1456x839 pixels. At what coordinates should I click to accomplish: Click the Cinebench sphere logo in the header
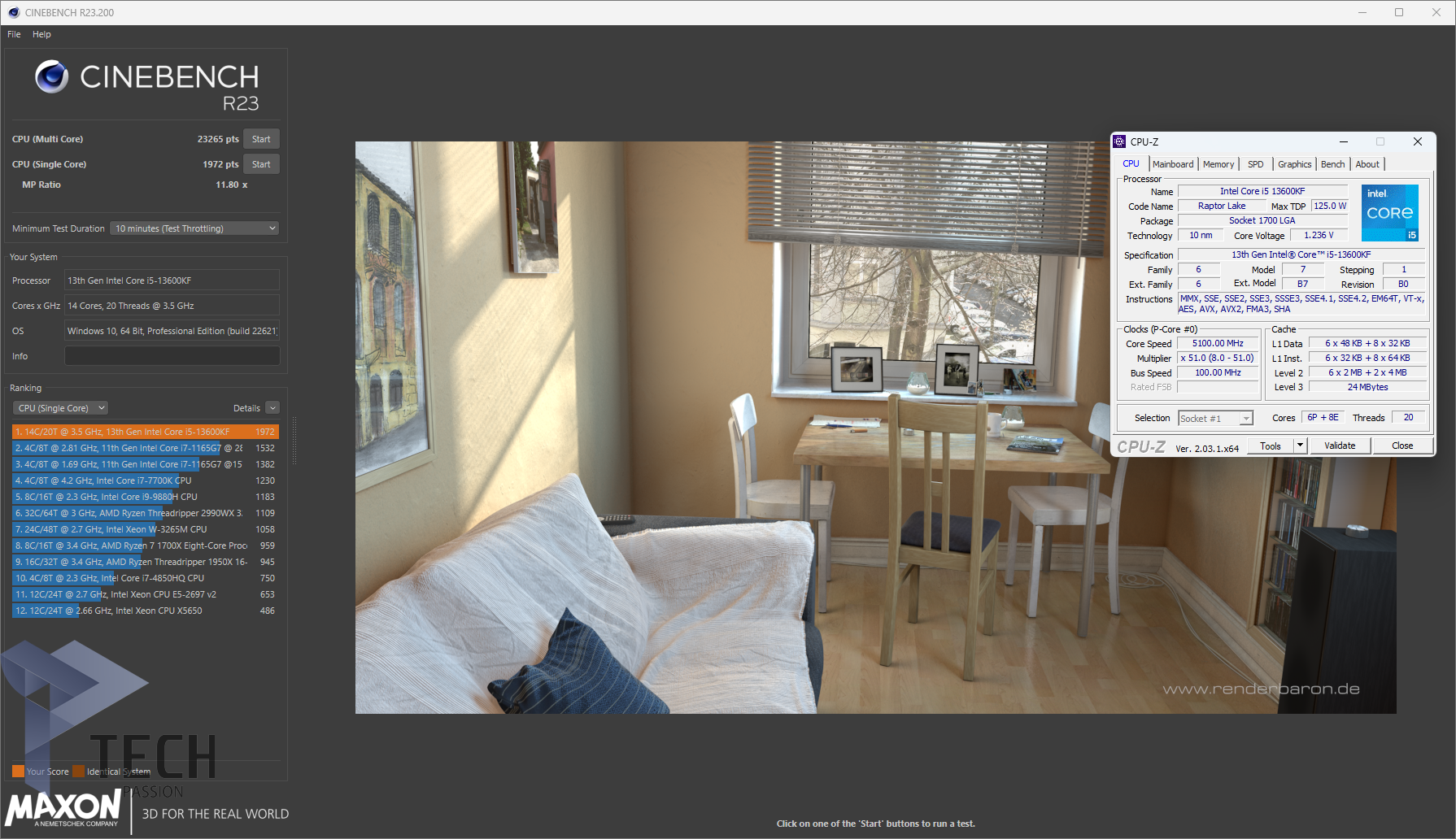52,77
